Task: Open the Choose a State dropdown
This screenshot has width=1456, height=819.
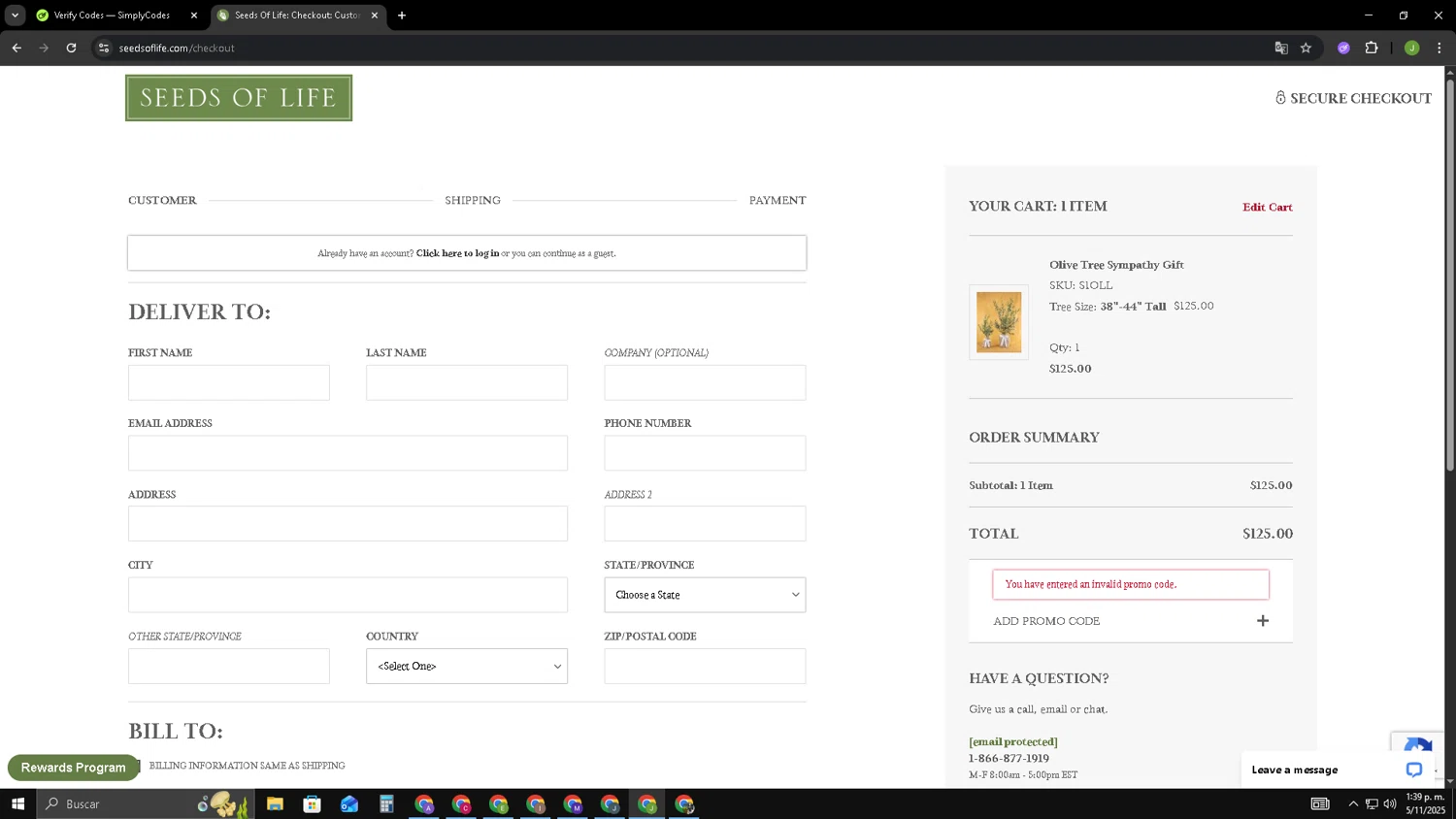Action: tap(705, 595)
